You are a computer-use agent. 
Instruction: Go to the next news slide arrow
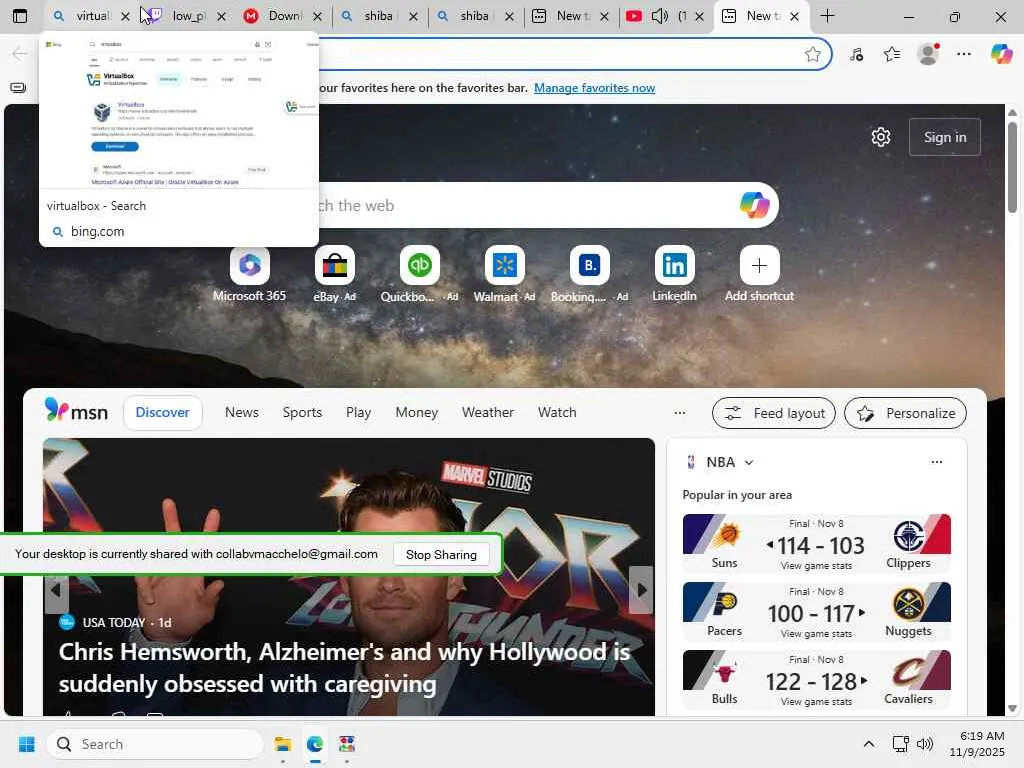(x=641, y=590)
